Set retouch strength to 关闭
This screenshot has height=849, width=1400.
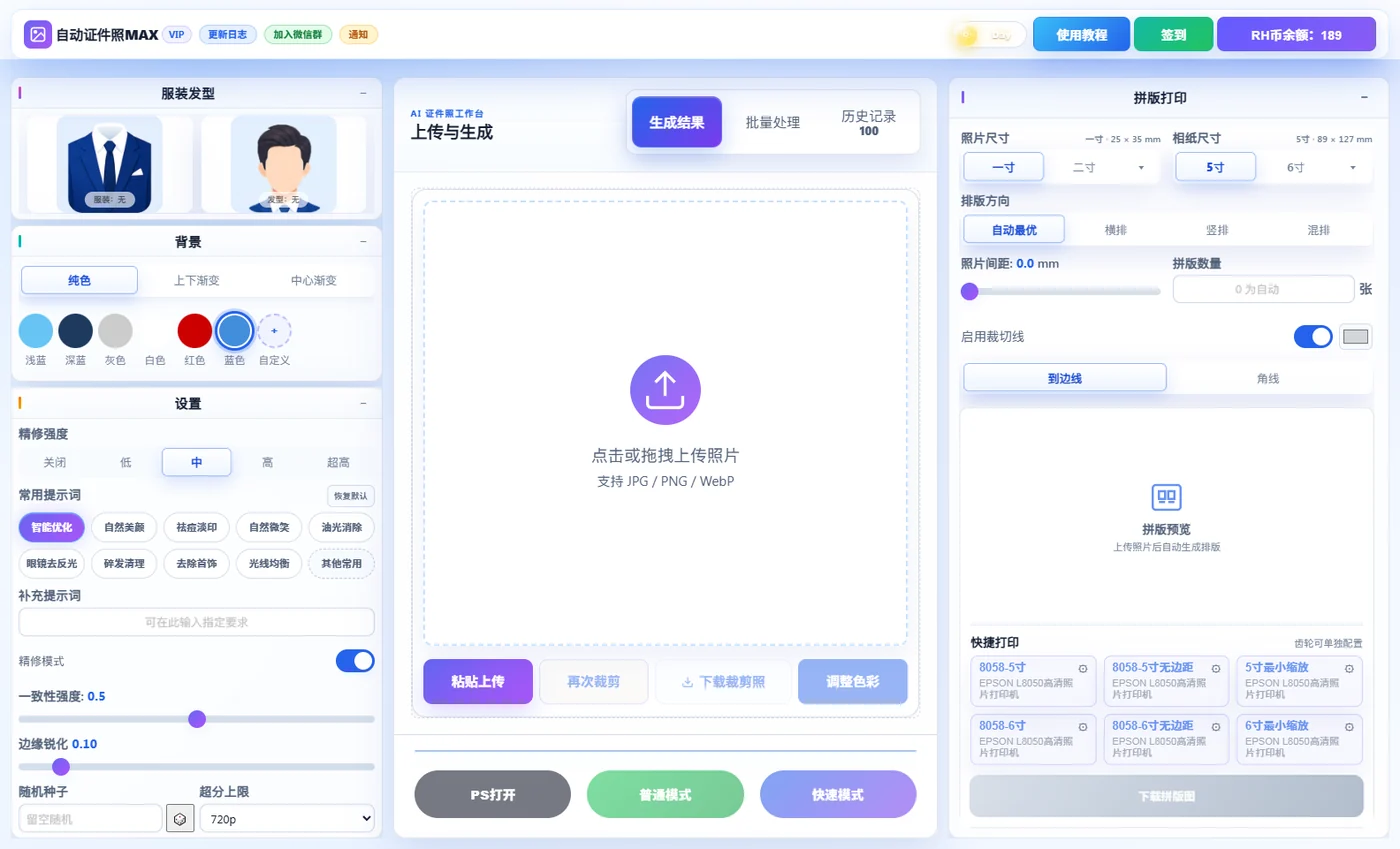(55, 462)
